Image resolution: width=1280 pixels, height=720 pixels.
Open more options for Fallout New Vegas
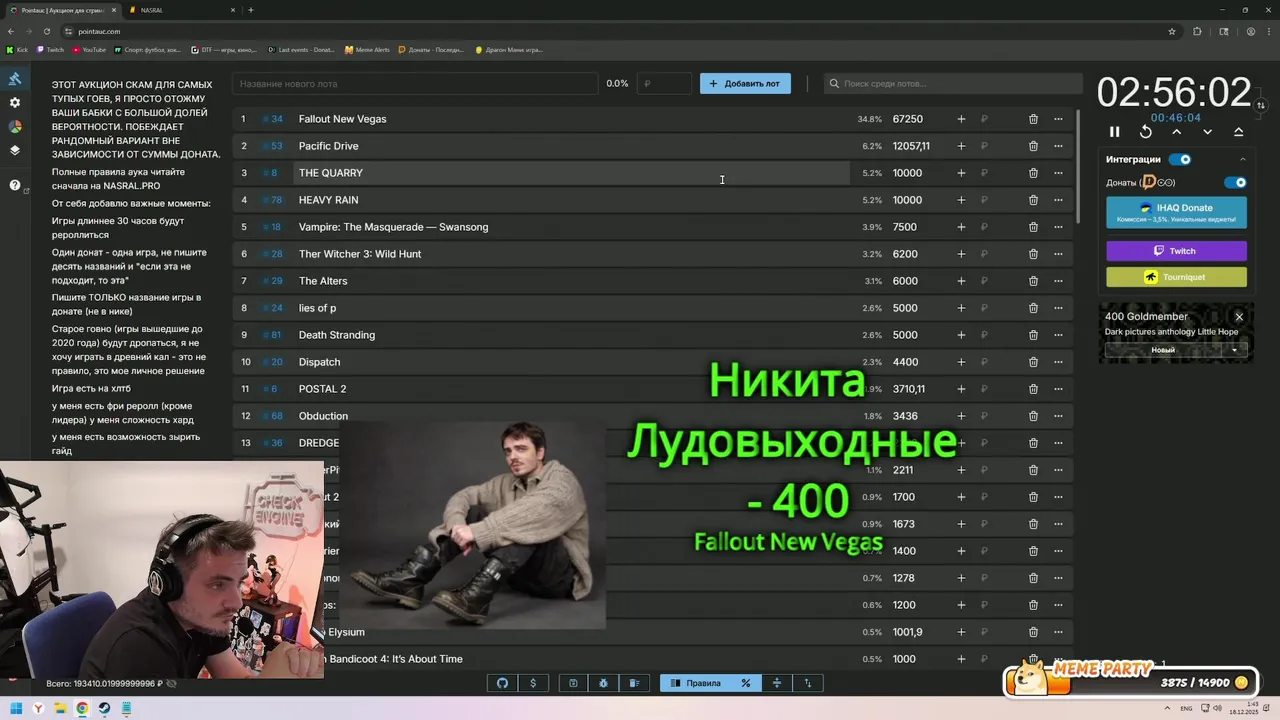(x=1058, y=119)
